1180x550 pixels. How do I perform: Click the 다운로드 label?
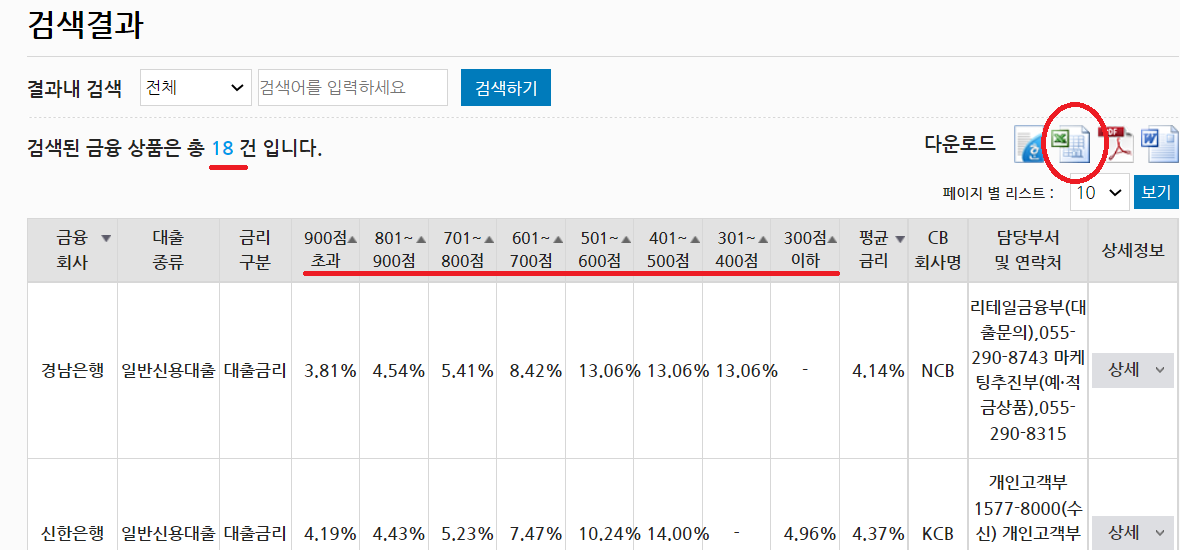click(x=960, y=143)
